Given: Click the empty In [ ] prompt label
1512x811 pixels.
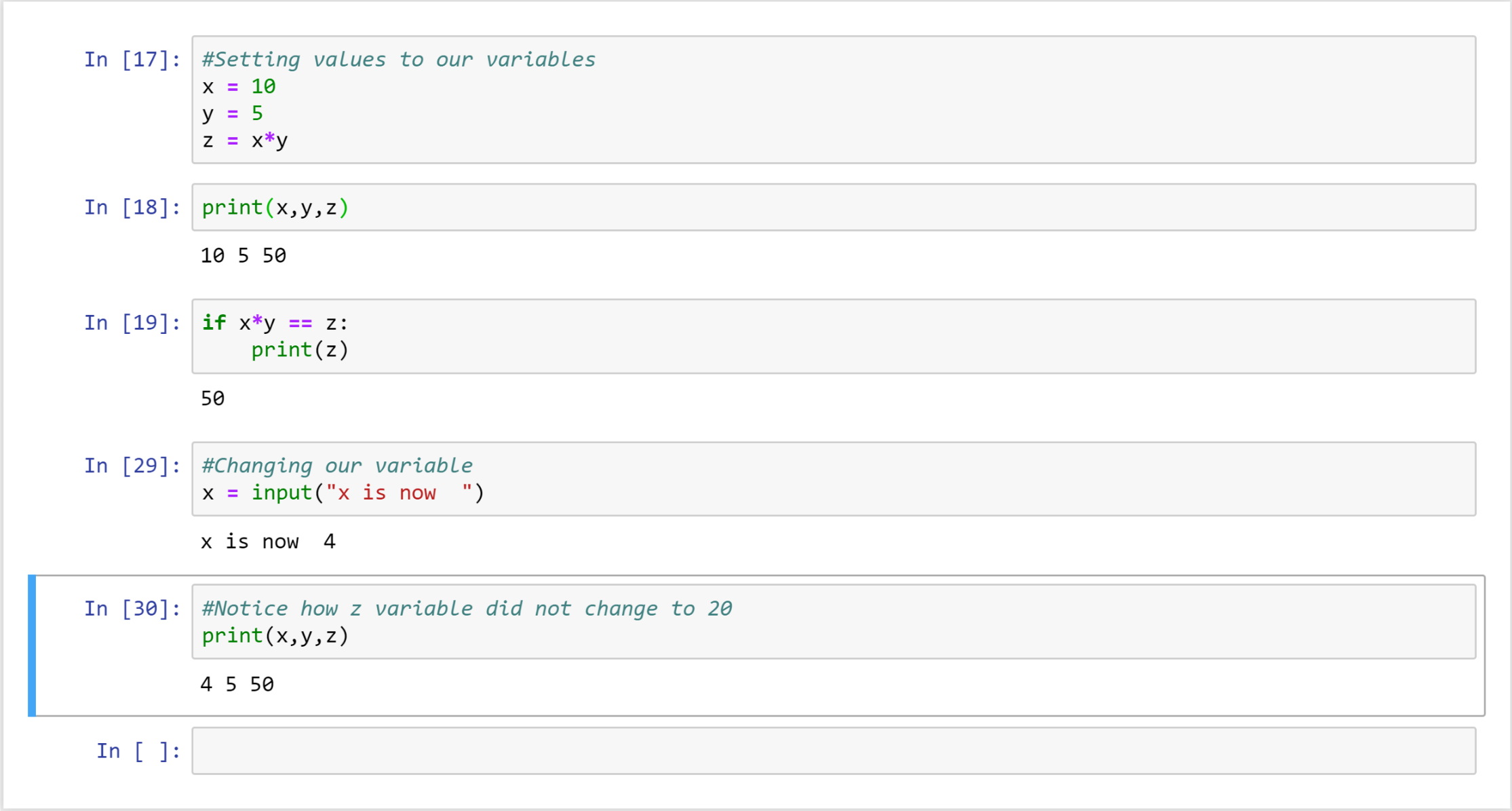Looking at the screenshot, I should click(x=138, y=751).
